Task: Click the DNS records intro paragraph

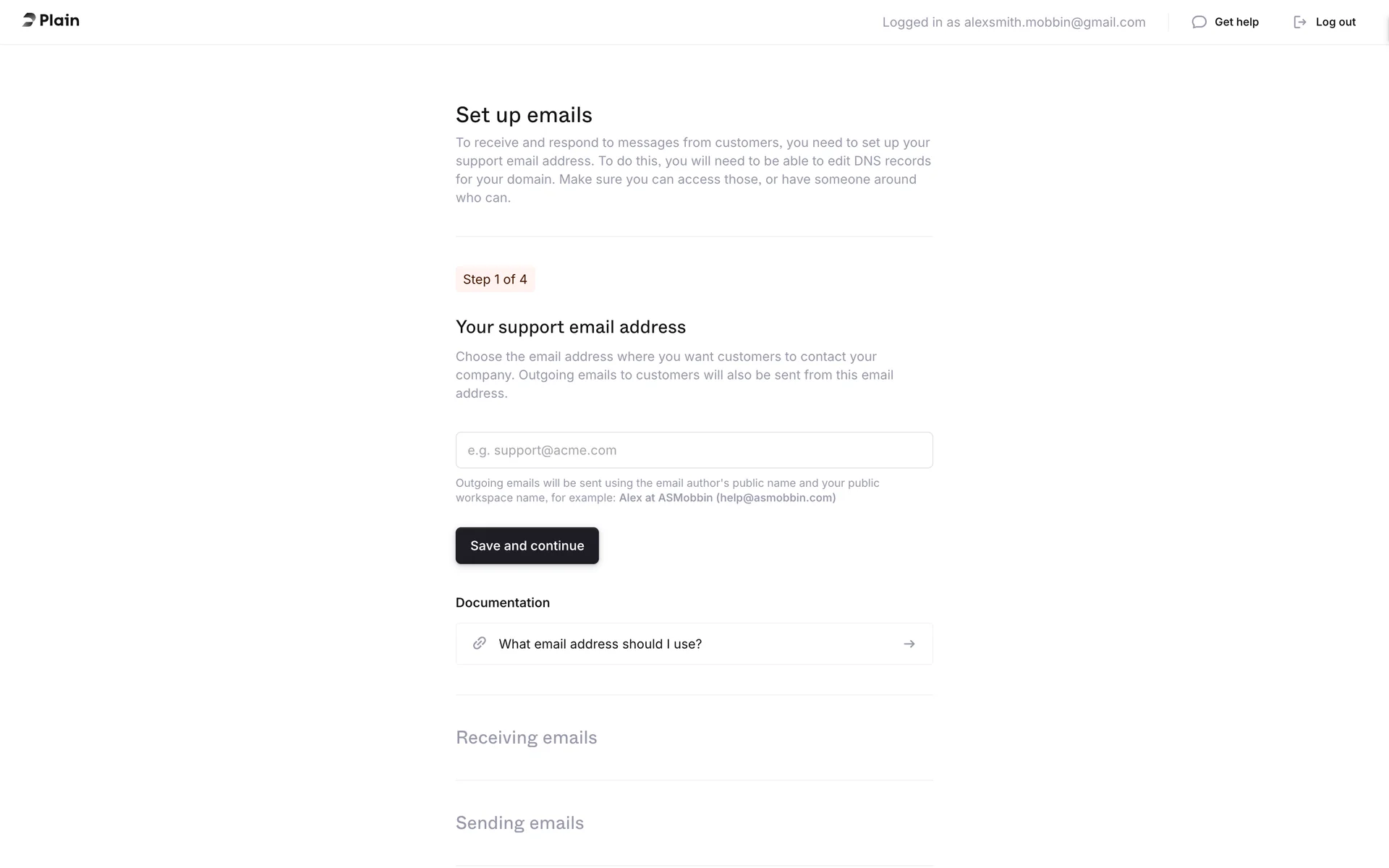Action: (693, 170)
